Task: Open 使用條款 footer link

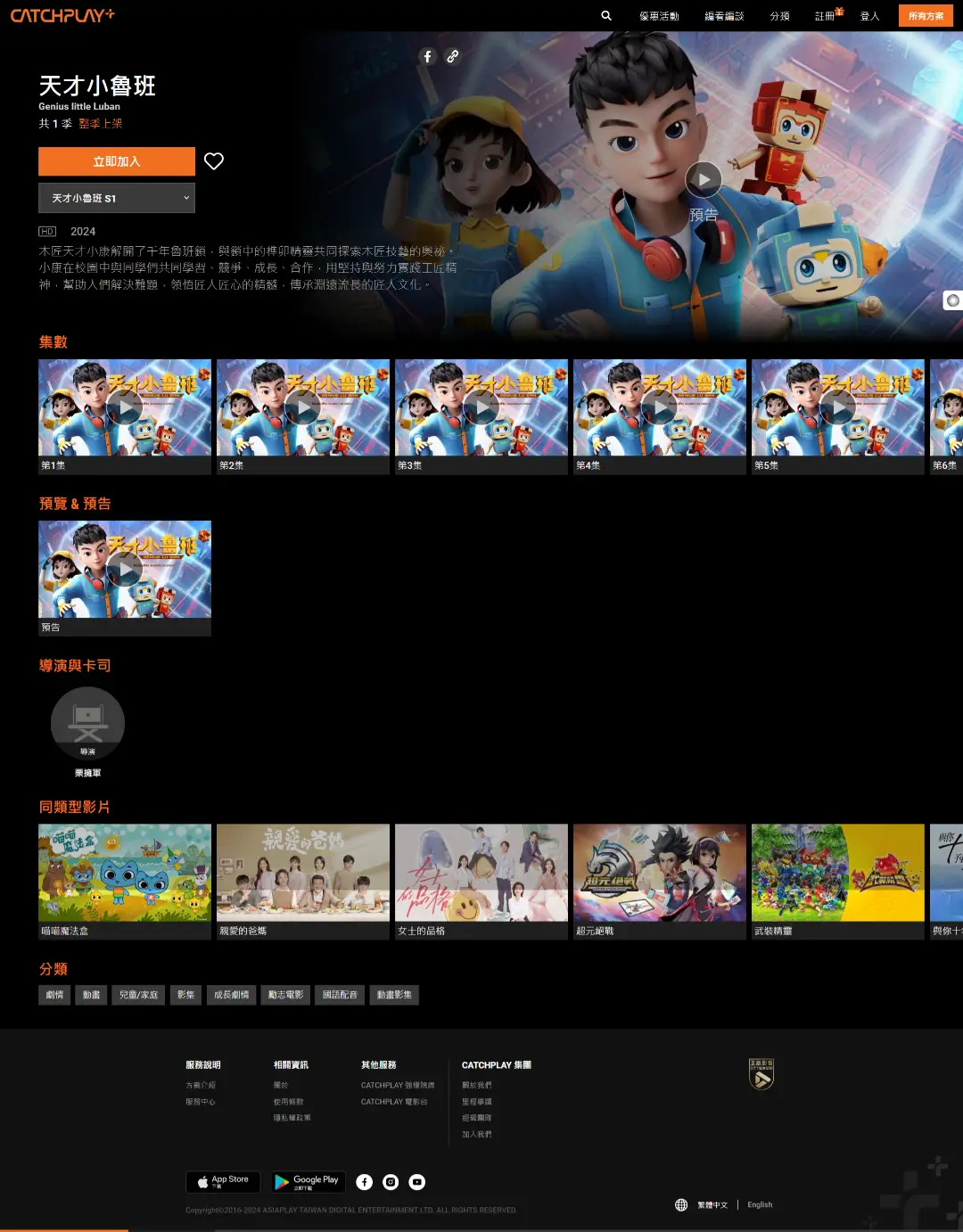Action: coord(288,1102)
